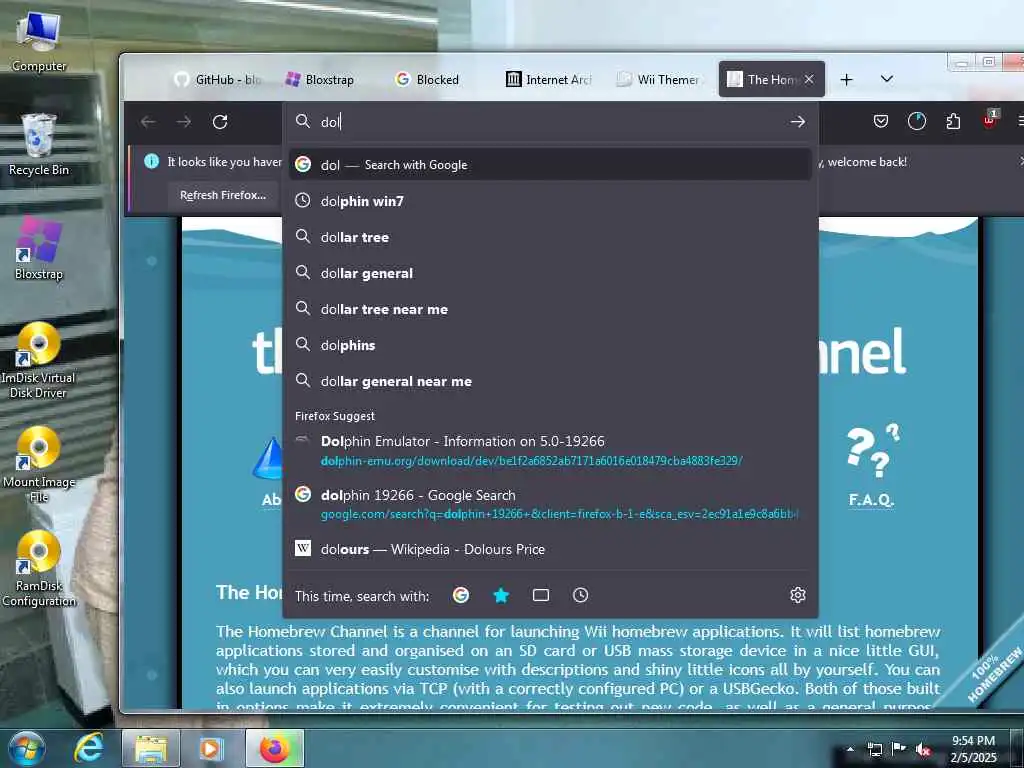Click the Refresh Firefox button
The image size is (1024, 768).
(x=223, y=195)
